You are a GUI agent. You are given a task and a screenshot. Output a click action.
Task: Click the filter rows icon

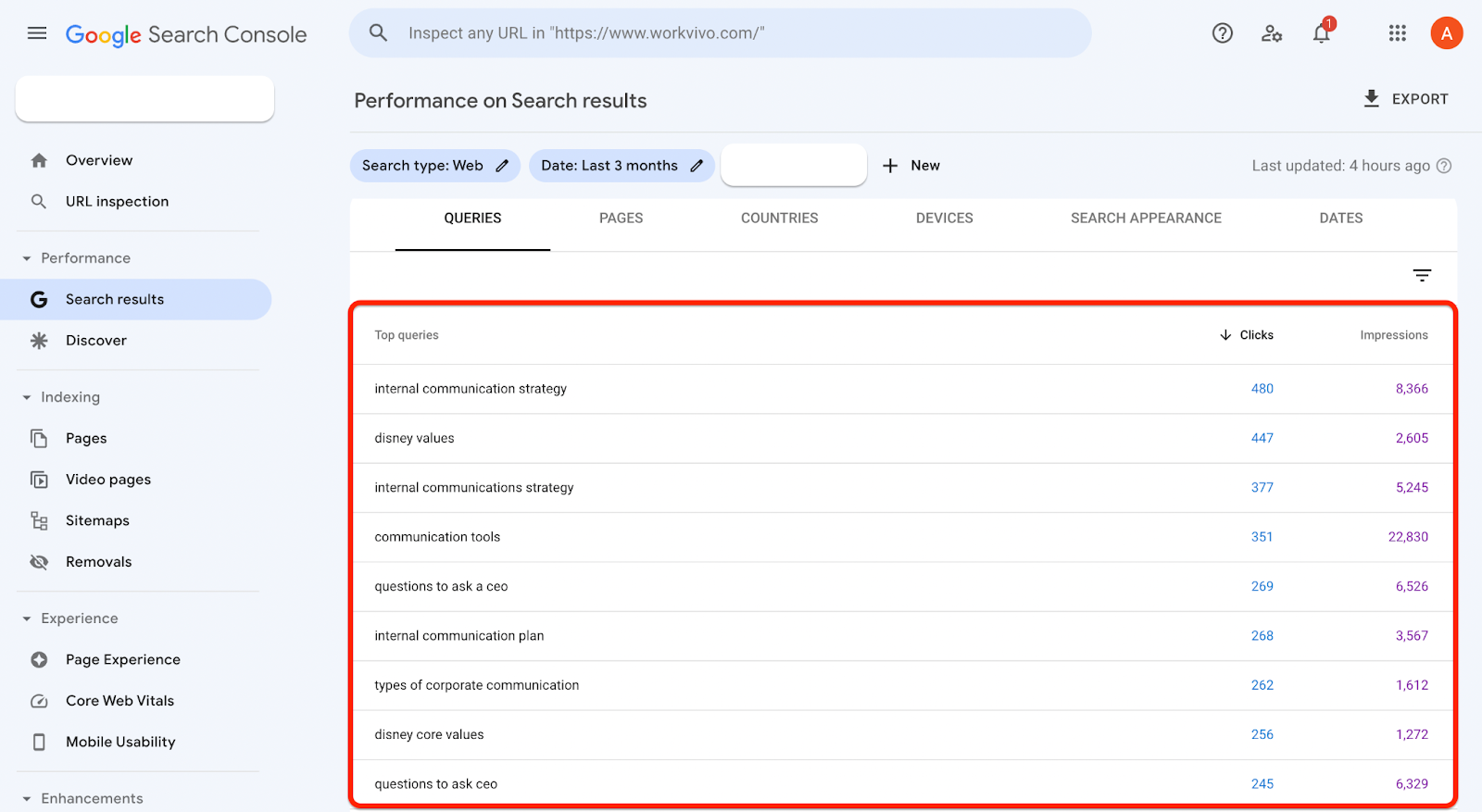coord(1422,275)
